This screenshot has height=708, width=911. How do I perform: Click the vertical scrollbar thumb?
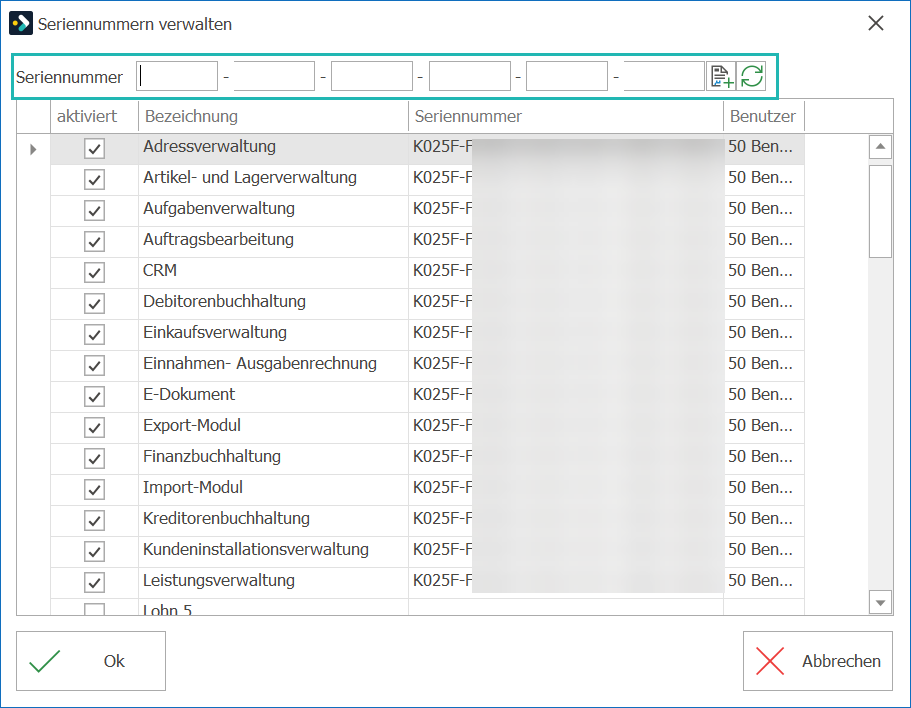[880, 211]
